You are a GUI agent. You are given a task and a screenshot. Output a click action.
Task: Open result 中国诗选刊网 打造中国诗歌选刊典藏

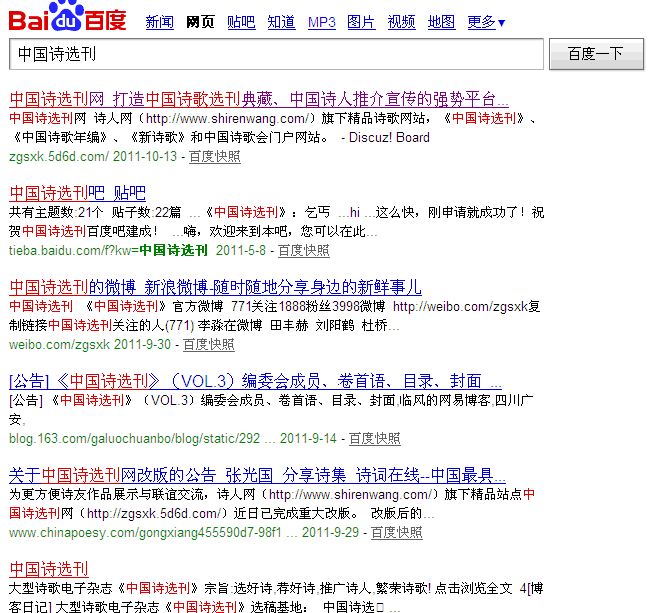(x=259, y=99)
